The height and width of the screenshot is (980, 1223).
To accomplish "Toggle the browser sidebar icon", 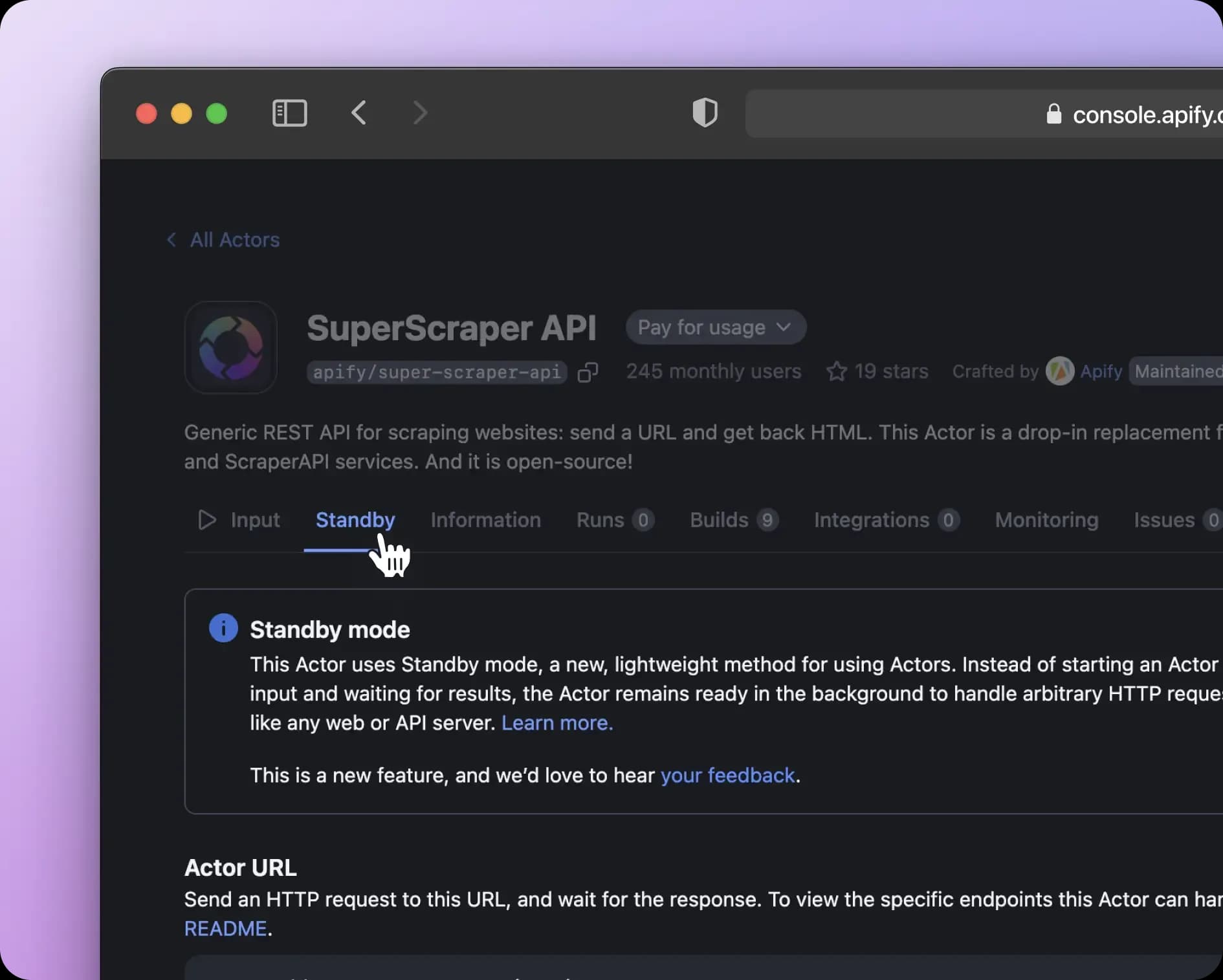I will [x=289, y=113].
